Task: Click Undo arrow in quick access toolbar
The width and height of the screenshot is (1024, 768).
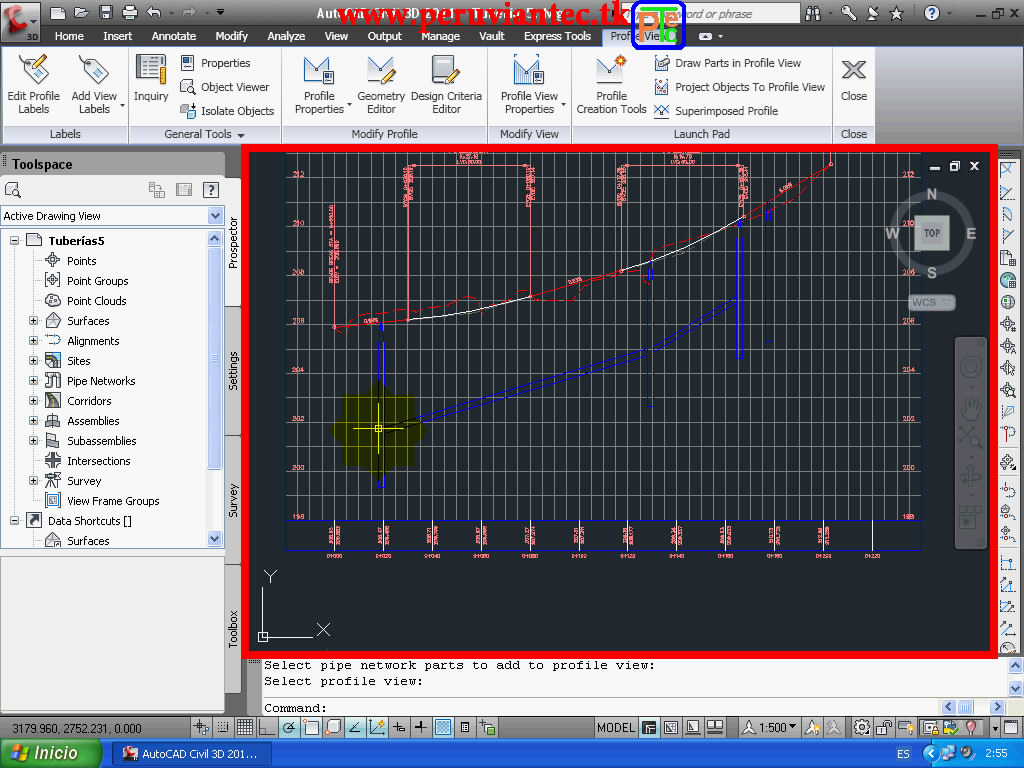Action: point(154,12)
